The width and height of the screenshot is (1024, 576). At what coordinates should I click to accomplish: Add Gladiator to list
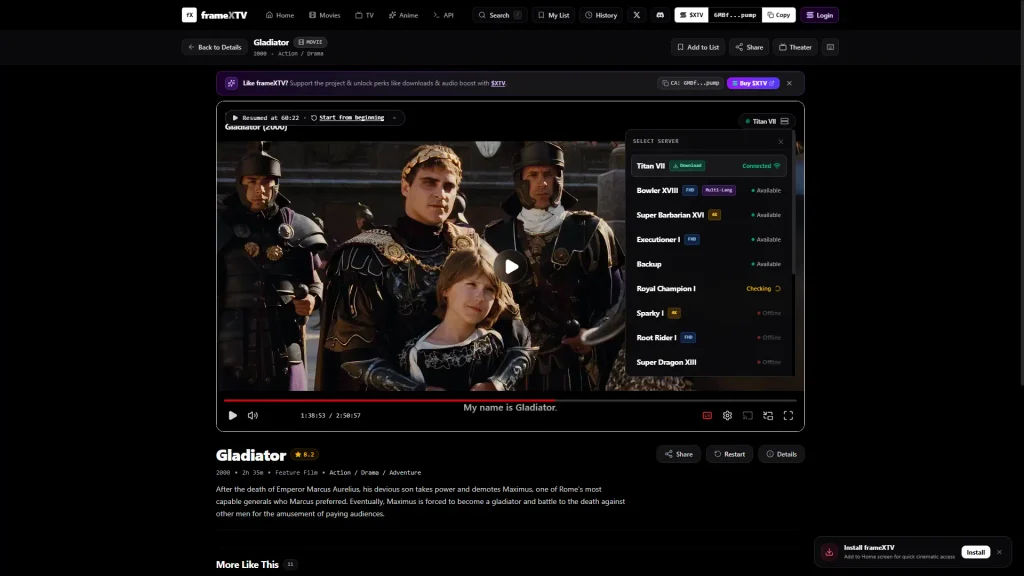(x=697, y=47)
